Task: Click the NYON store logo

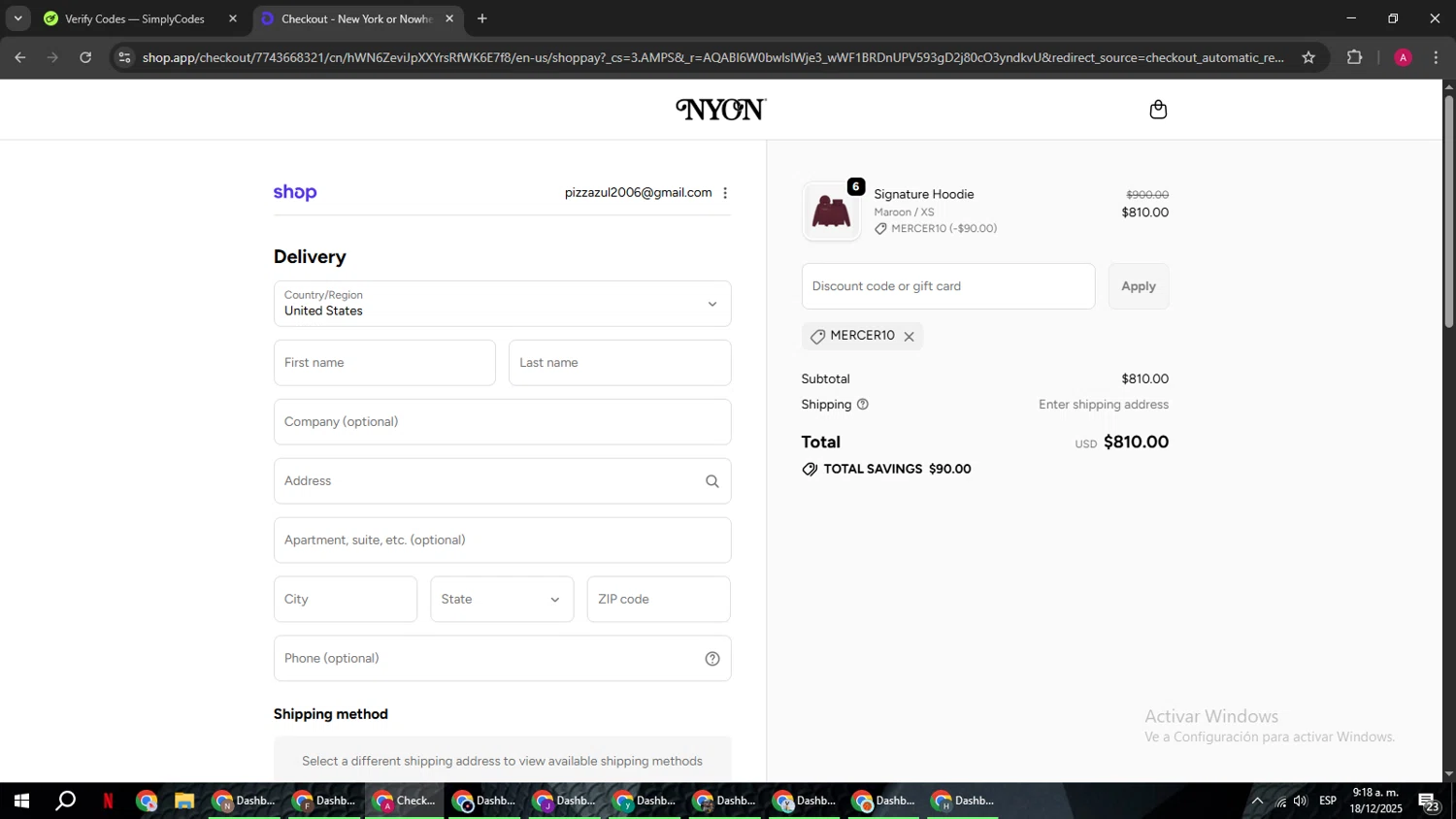Action: [x=721, y=110]
